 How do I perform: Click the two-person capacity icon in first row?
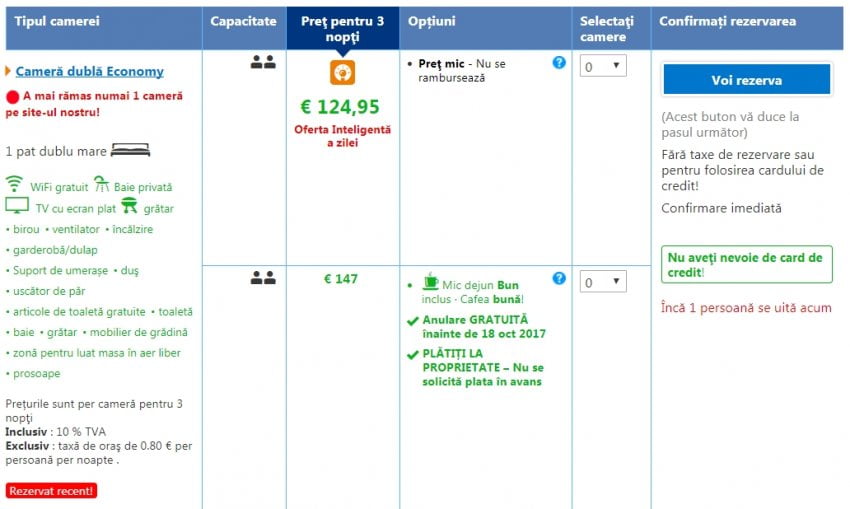263,62
